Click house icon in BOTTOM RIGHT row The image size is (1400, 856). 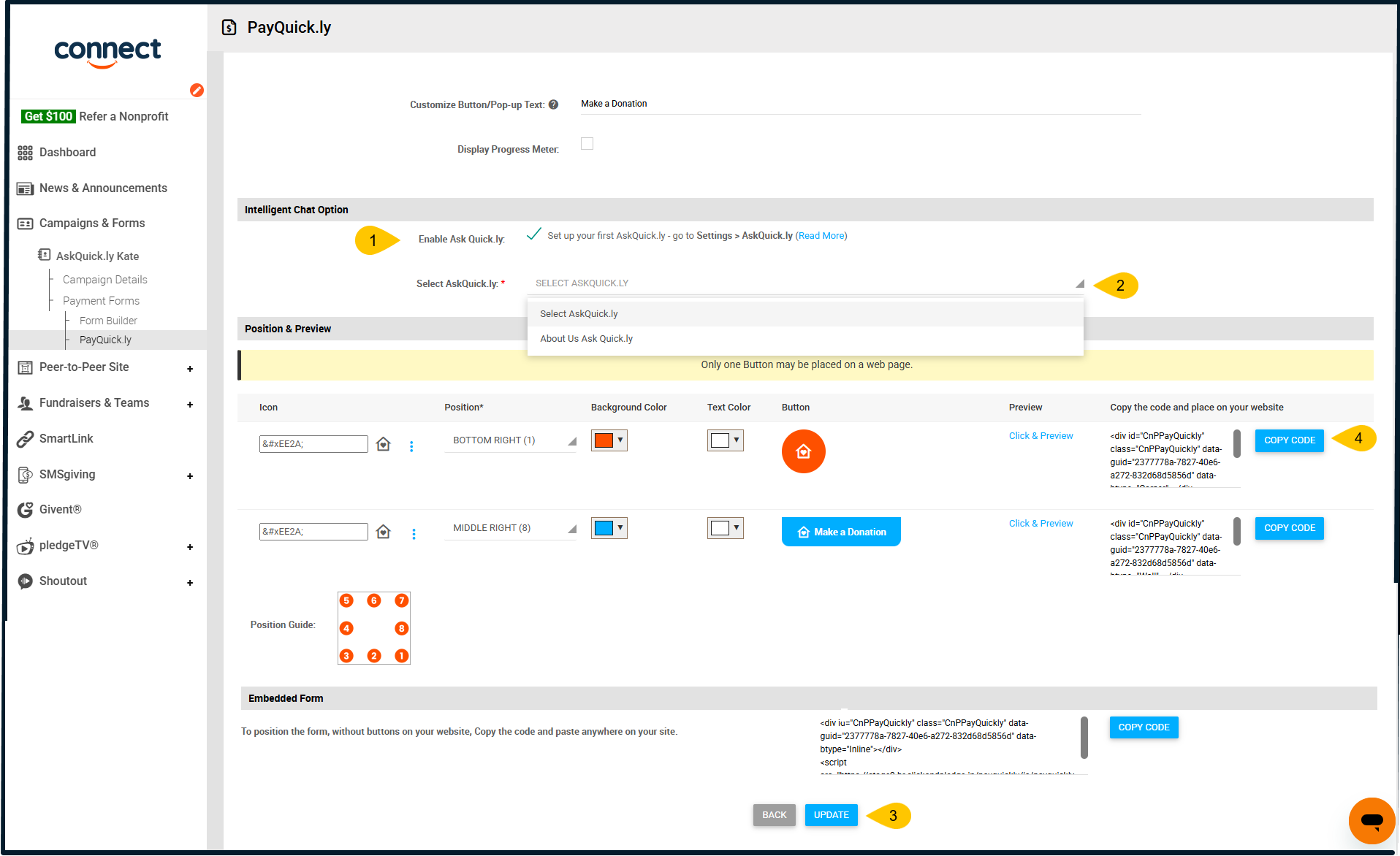click(x=383, y=444)
